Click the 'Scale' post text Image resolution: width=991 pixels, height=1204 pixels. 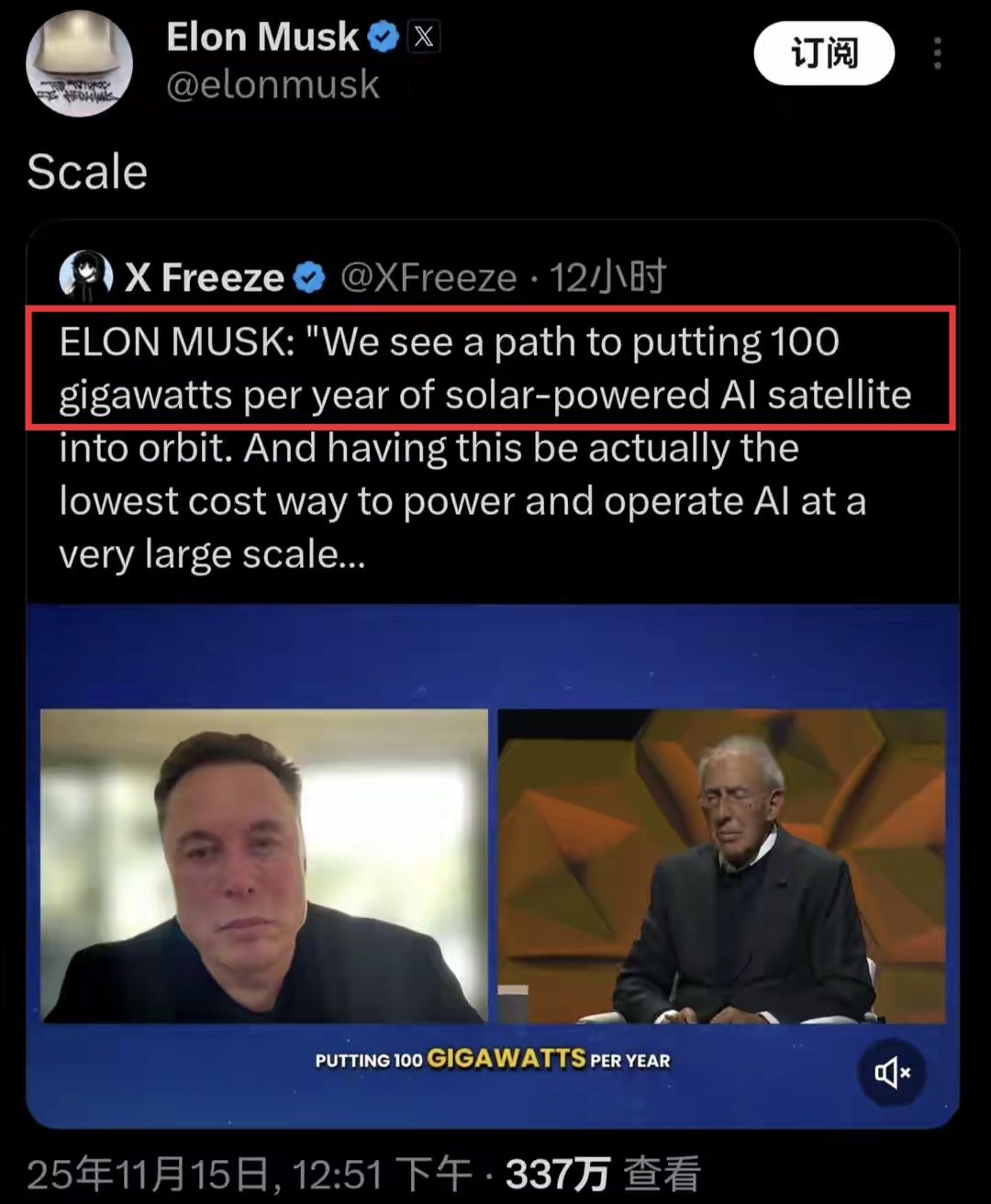pyautogui.click(x=87, y=172)
